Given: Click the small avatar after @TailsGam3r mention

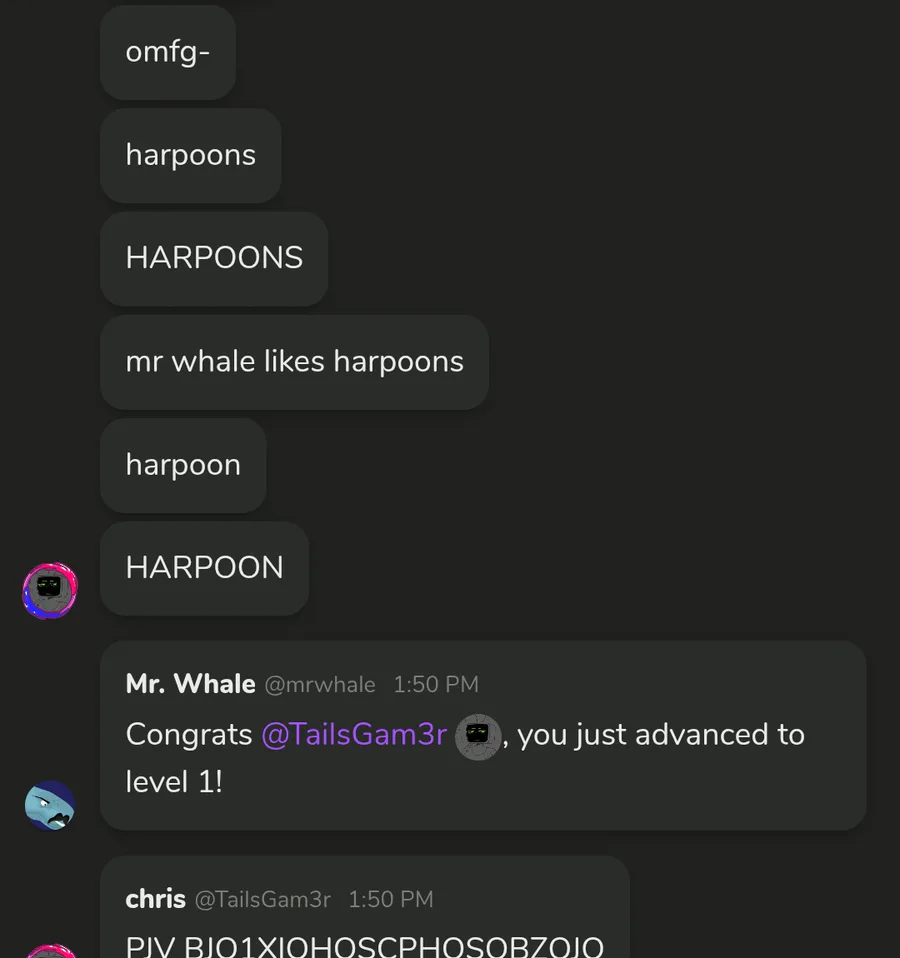Looking at the screenshot, I should (x=478, y=737).
